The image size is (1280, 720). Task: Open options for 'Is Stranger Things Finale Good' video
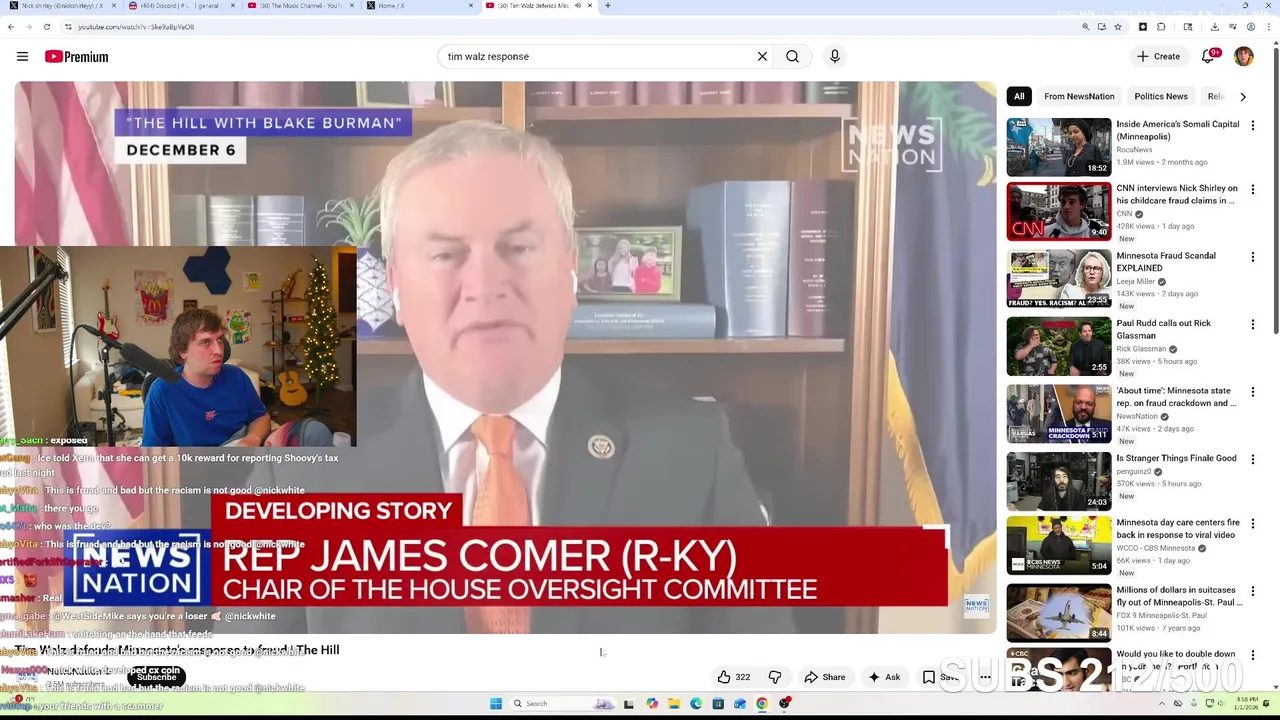[x=1253, y=459]
